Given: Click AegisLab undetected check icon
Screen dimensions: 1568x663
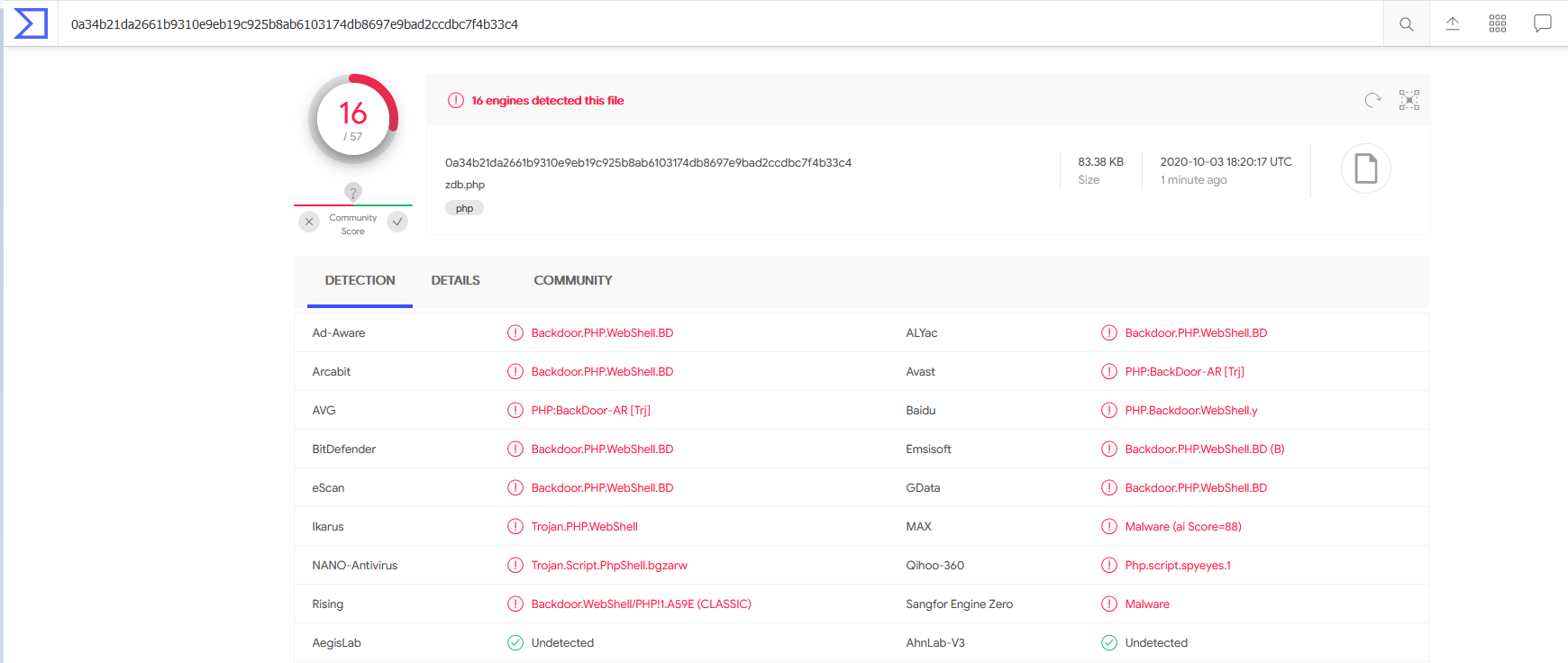Looking at the screenshot, I should (515, 642).
